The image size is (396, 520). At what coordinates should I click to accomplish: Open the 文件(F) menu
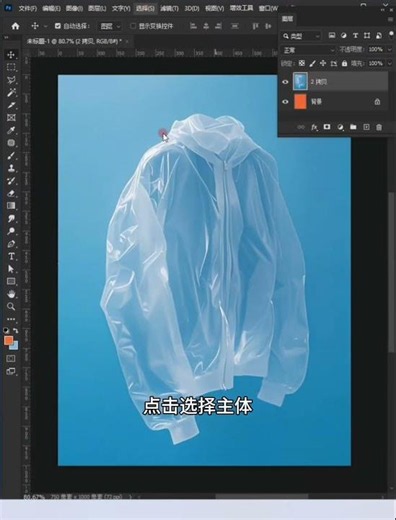click(27, 8)
